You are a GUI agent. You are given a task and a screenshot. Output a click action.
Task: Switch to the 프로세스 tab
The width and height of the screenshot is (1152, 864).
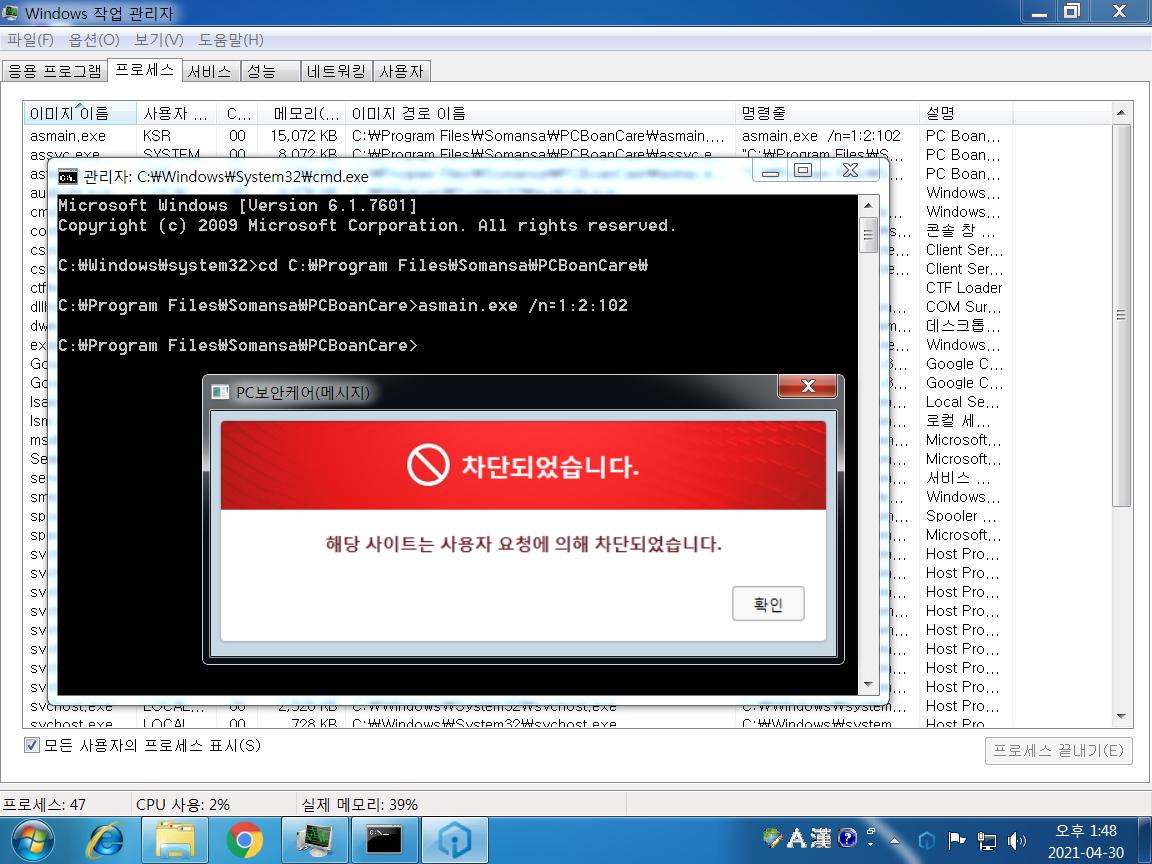(x=145, y=70)
